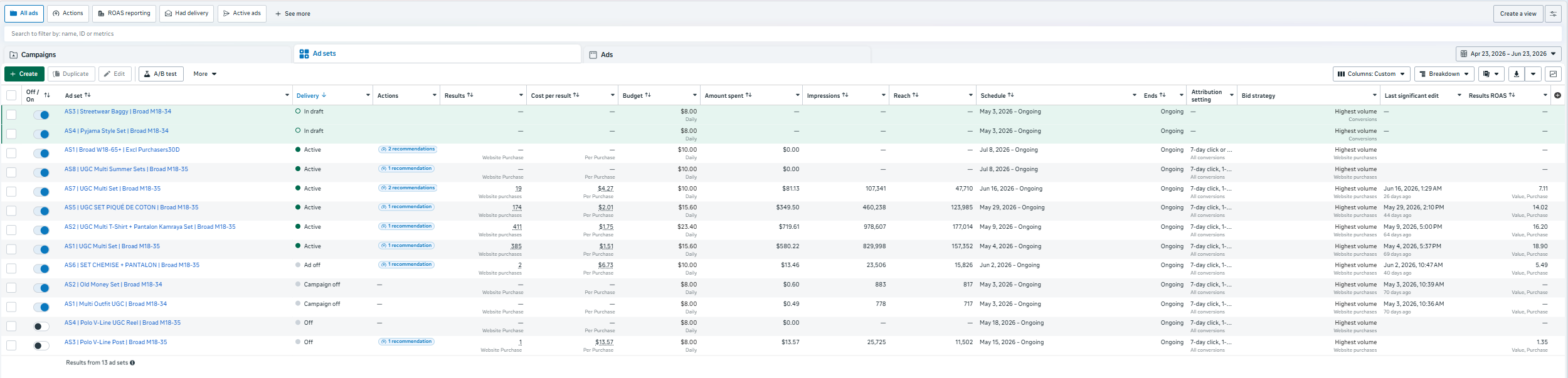1568x378 pixels.
Task: Click 411 results value for AS2 UGC Multi T-Shirt
Action: [x=517, y=227]
